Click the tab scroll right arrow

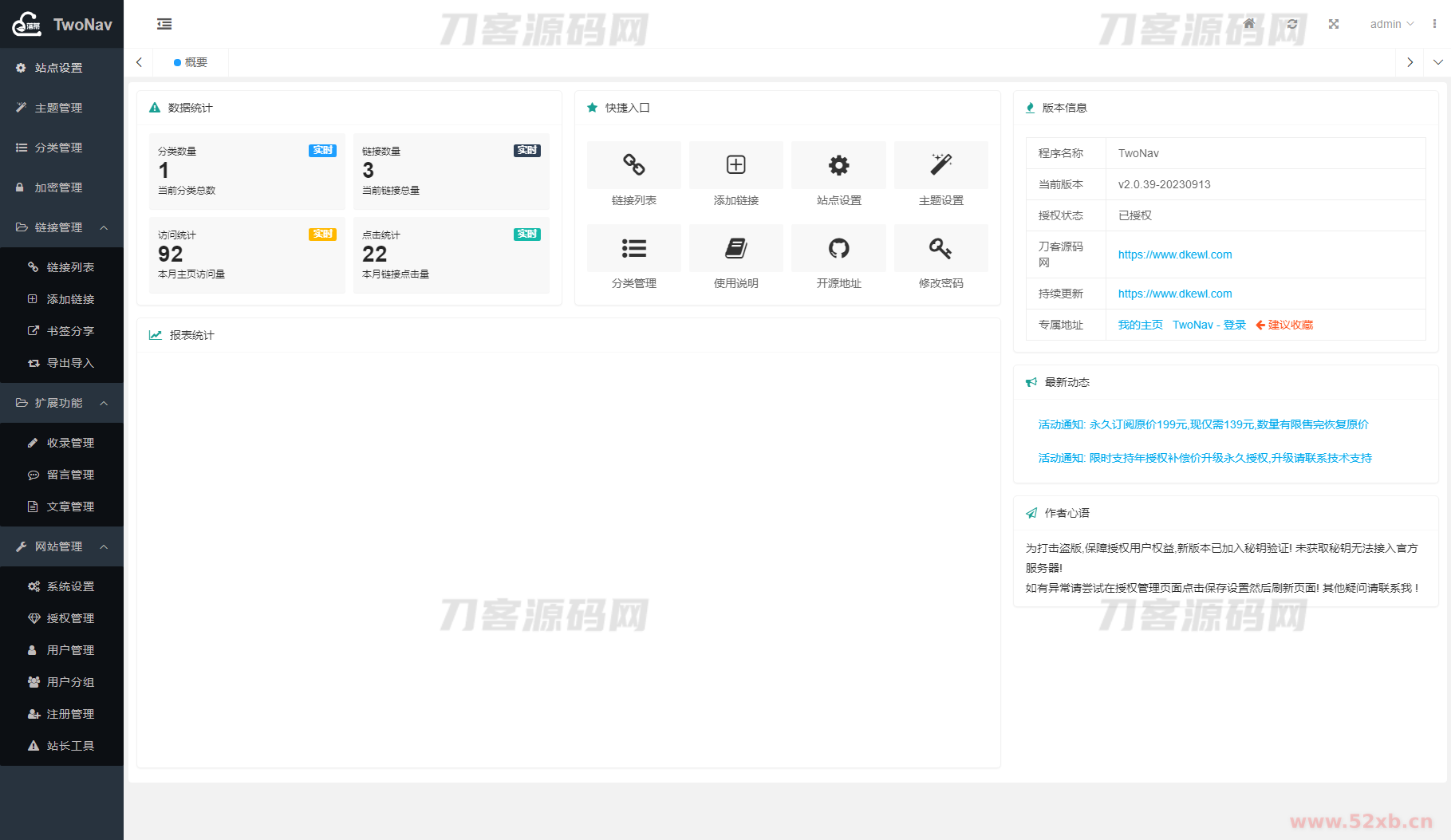[1410, 62]
